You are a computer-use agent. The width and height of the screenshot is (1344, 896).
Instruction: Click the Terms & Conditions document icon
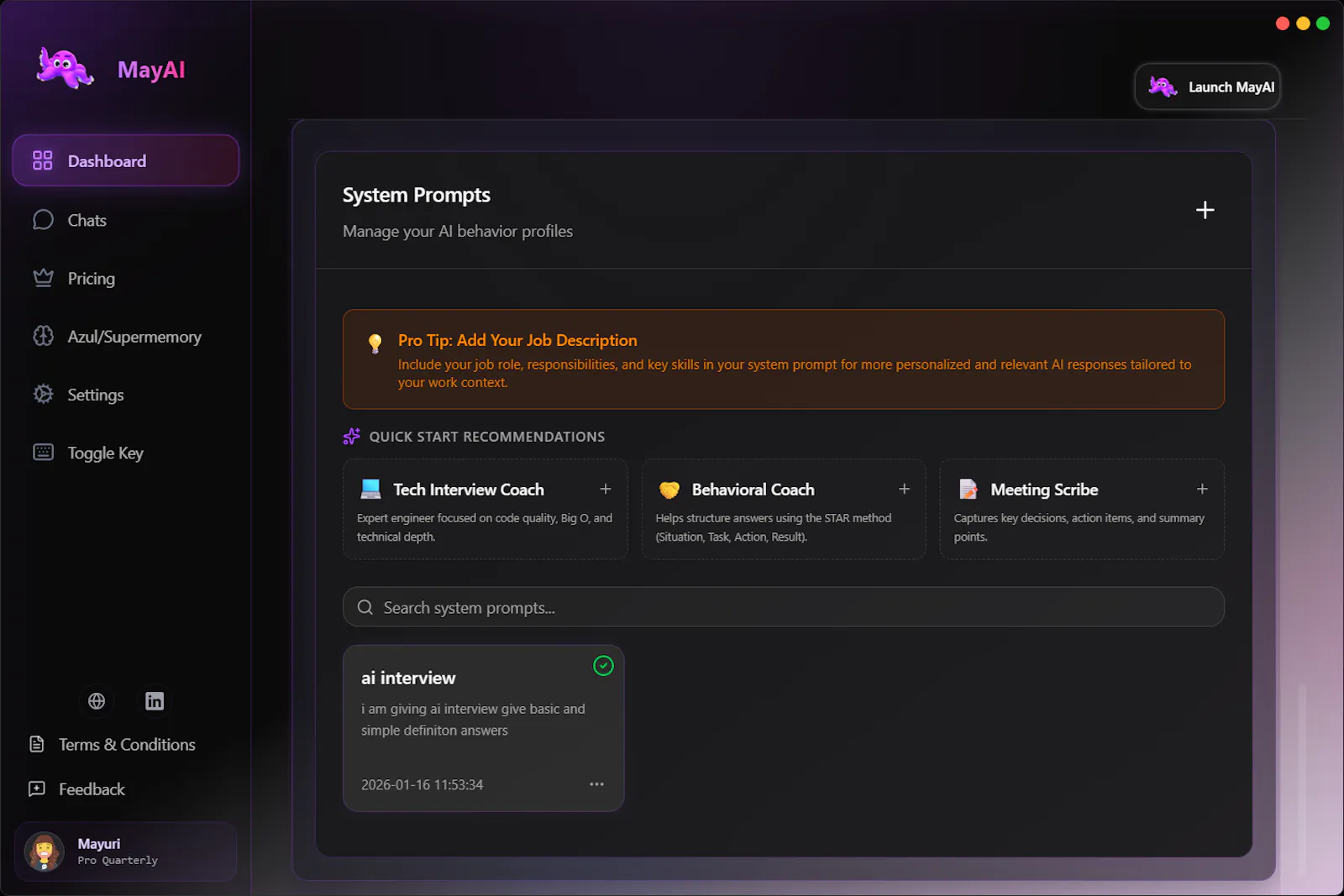[37, 744]
